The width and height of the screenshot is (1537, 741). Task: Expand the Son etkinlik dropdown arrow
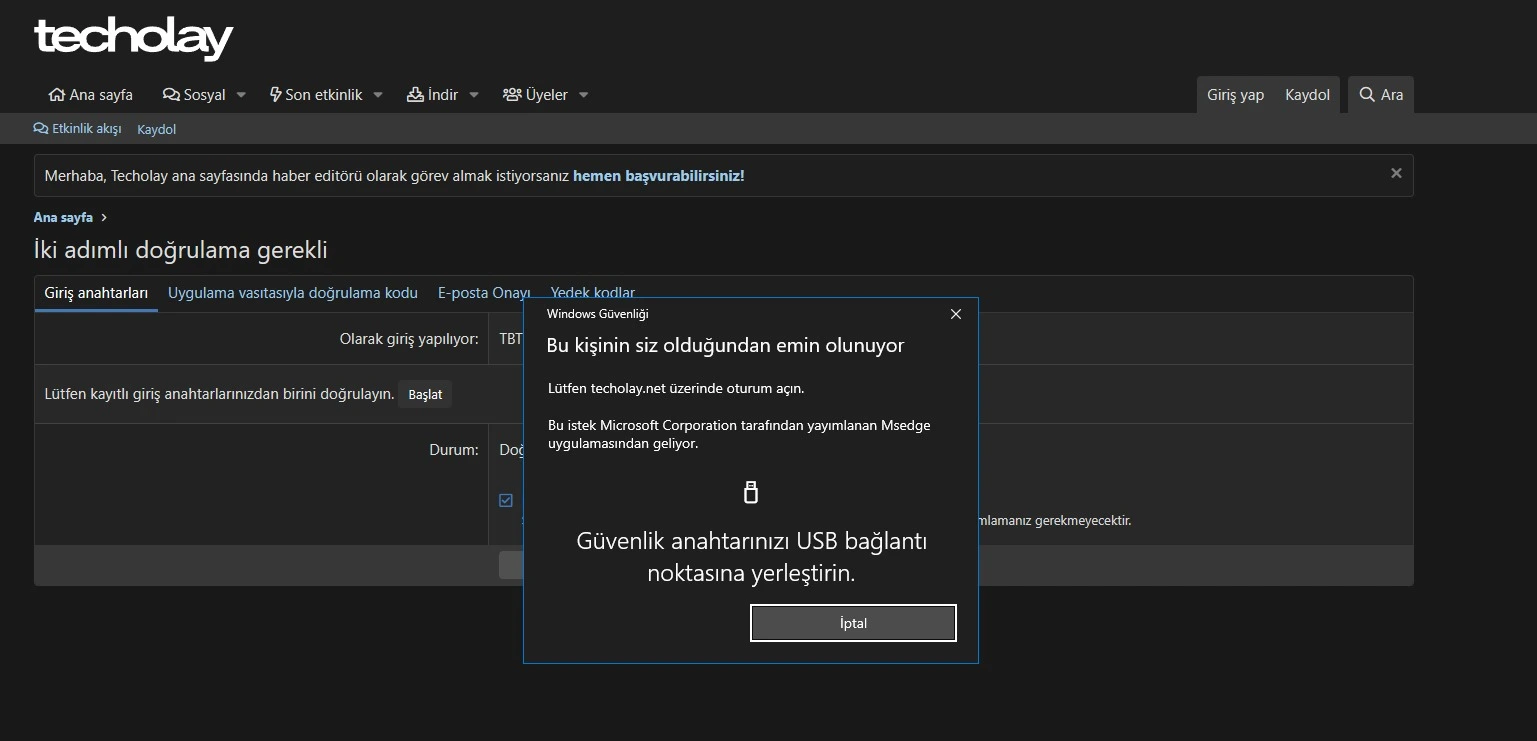pyautogui.click(x=378, y=95)
